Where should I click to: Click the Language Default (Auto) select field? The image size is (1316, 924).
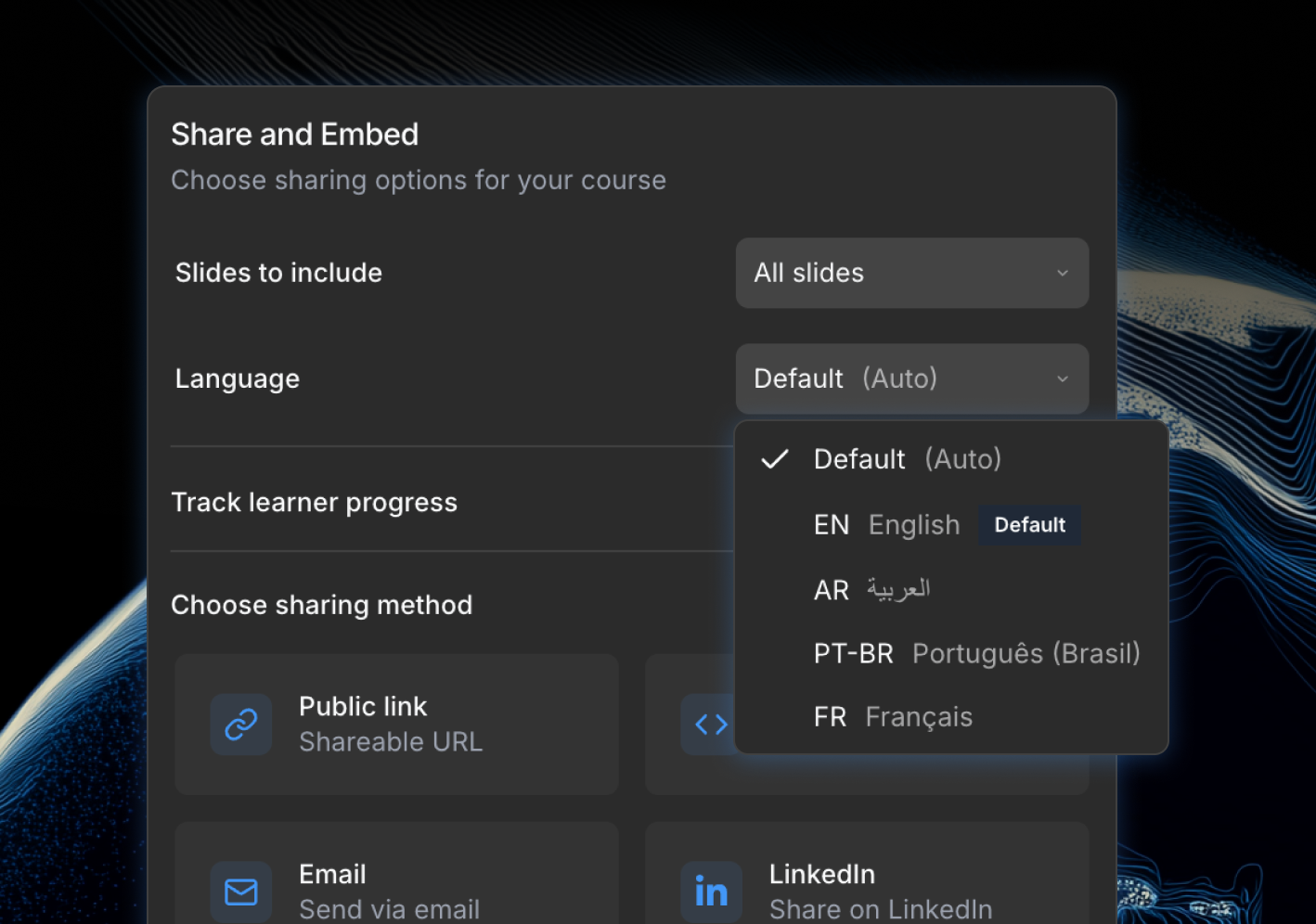[910, 379]
